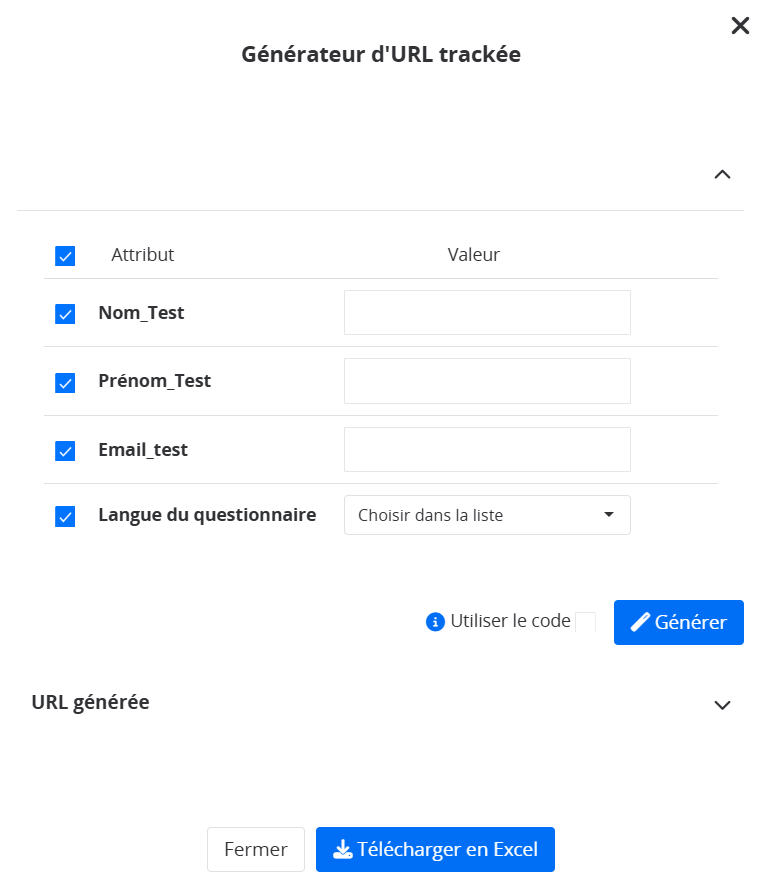The height and width of the screenshot is (885, 763).
Task: Click the pencil icon on Générer
Action: (x=640, y=622)
